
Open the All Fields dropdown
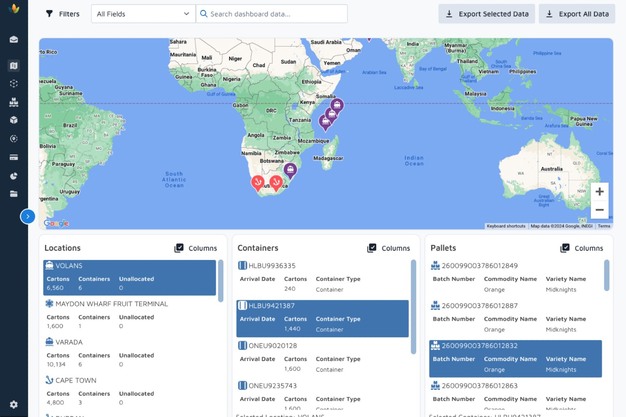coord(143,14)
